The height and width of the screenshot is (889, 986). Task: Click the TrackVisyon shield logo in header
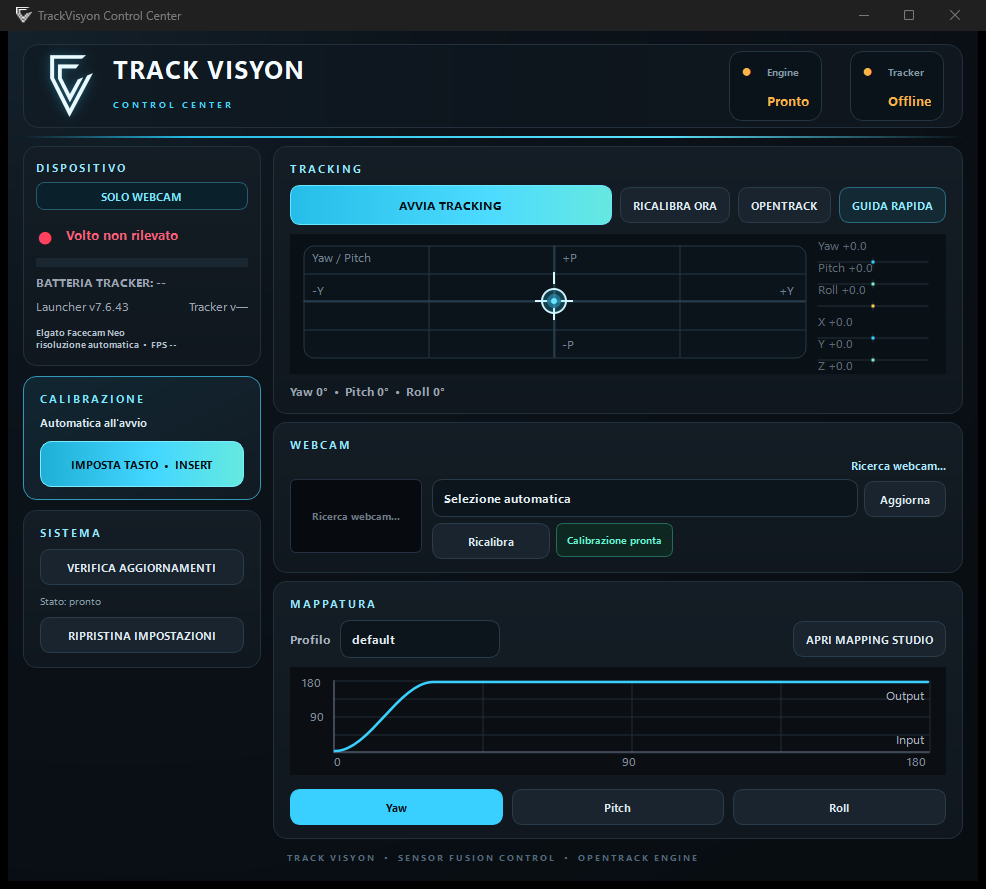coord(70,85)
